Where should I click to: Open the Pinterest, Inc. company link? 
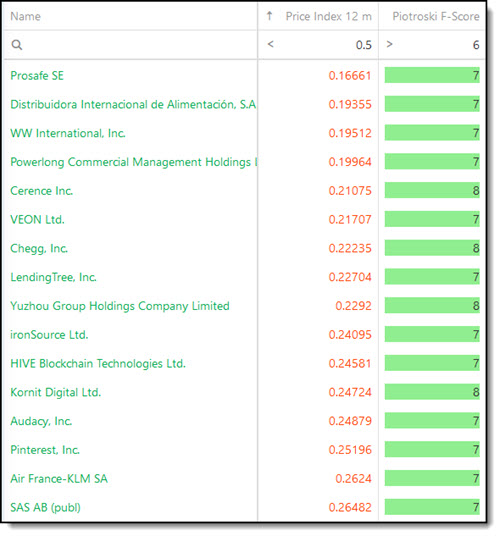pos(45,450)
